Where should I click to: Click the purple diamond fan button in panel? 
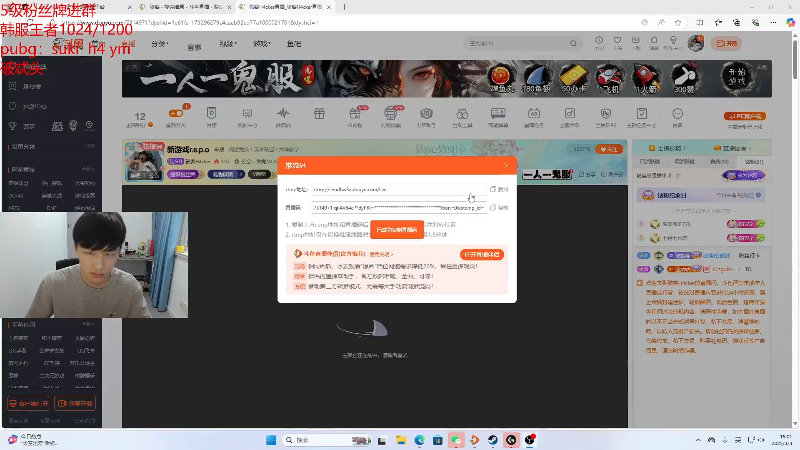click(x=743, y=176)
